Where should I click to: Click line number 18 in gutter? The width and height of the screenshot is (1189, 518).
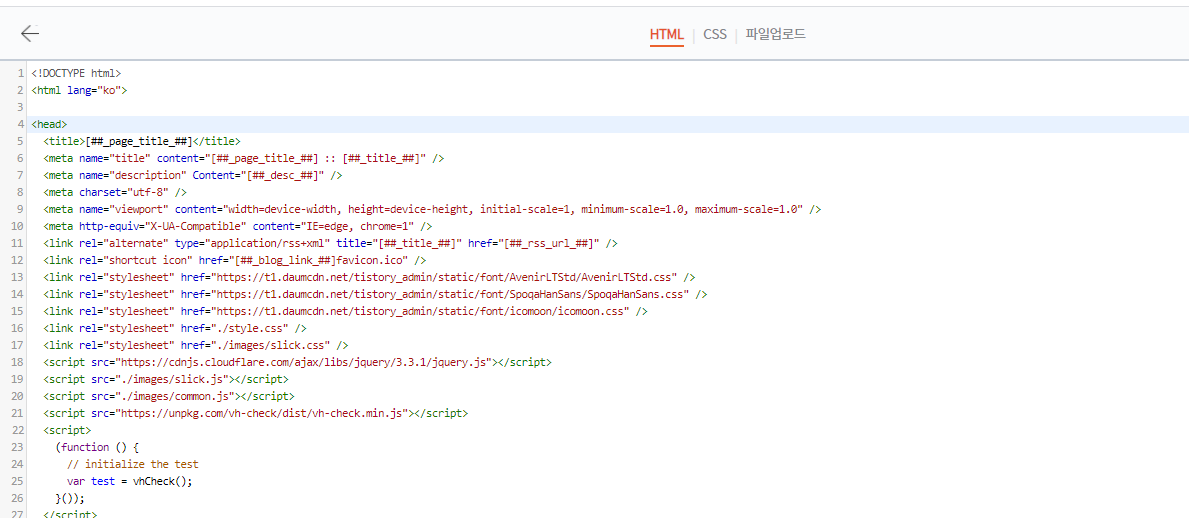[x=18, y=363]
